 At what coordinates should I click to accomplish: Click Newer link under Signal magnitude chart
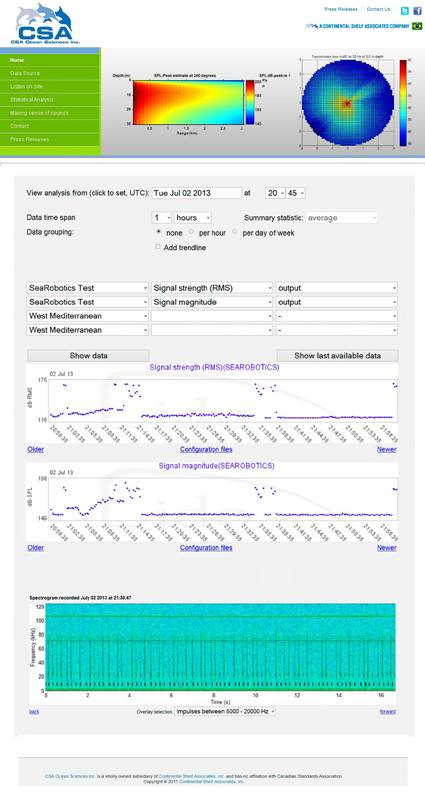tap(387, 547)
